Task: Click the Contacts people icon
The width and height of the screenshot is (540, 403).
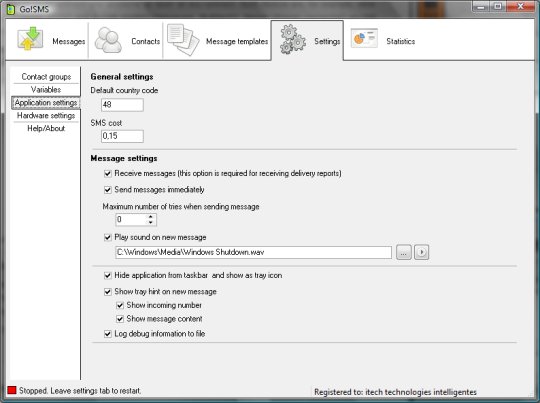Action: coord(108,40)
